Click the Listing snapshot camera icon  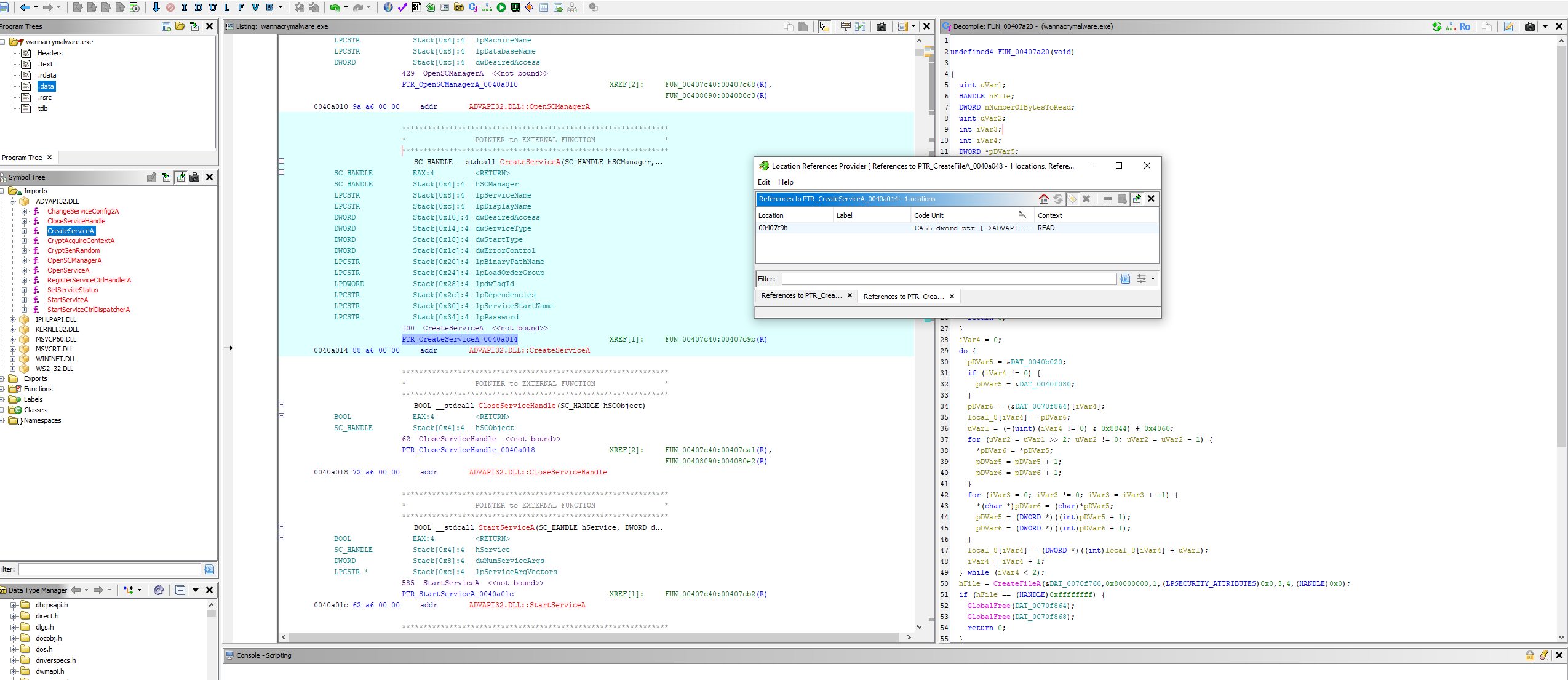pyautogui.click(x=882, y=26)
